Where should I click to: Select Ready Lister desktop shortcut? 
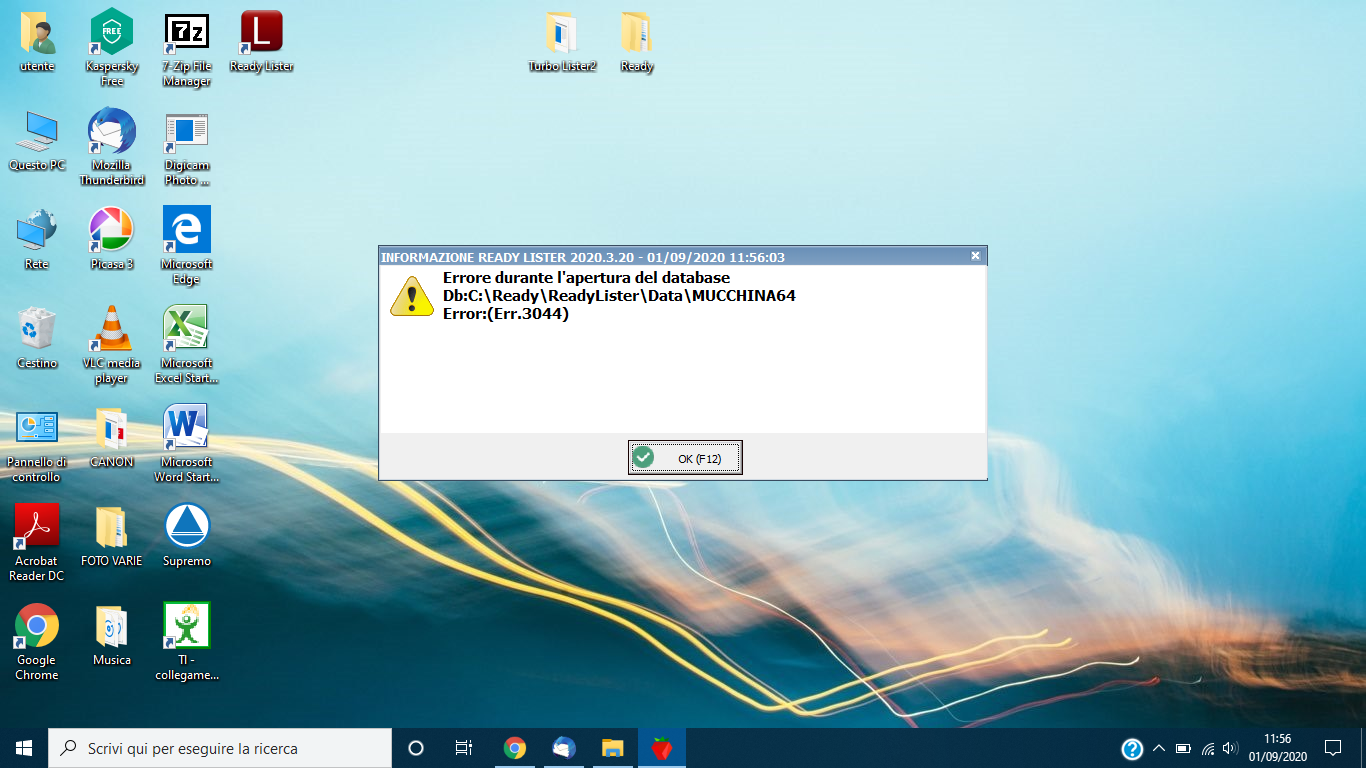(262, 42)
